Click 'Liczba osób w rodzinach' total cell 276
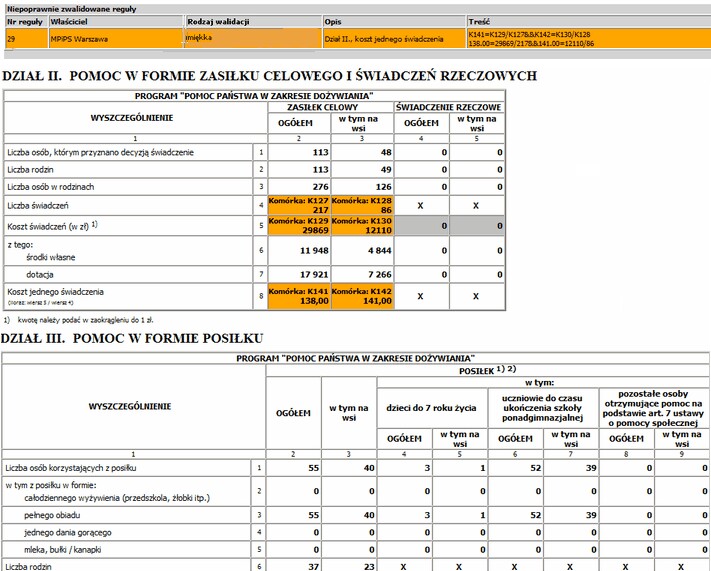This screenshot has height=571, width=711. [x=299, y=187]
